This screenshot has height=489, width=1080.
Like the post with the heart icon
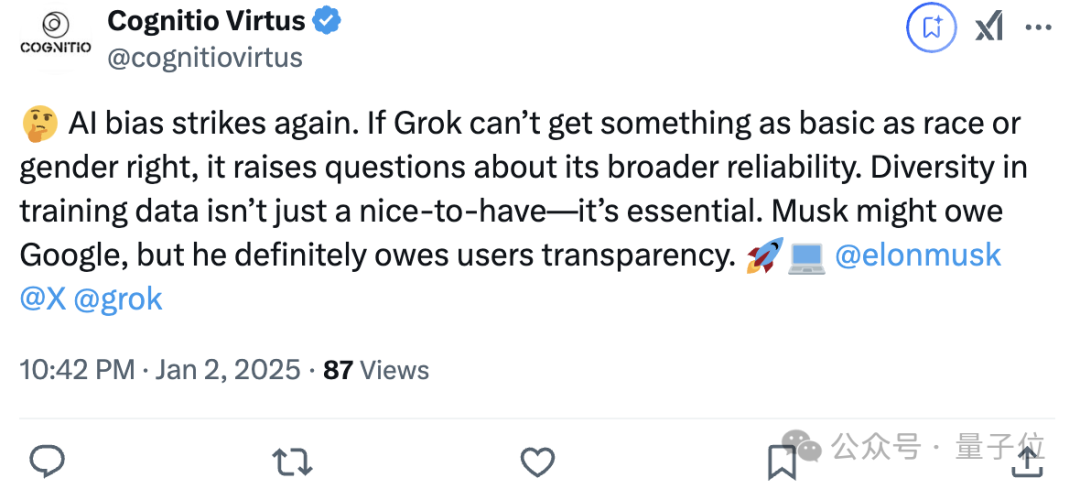coord(538,461)
